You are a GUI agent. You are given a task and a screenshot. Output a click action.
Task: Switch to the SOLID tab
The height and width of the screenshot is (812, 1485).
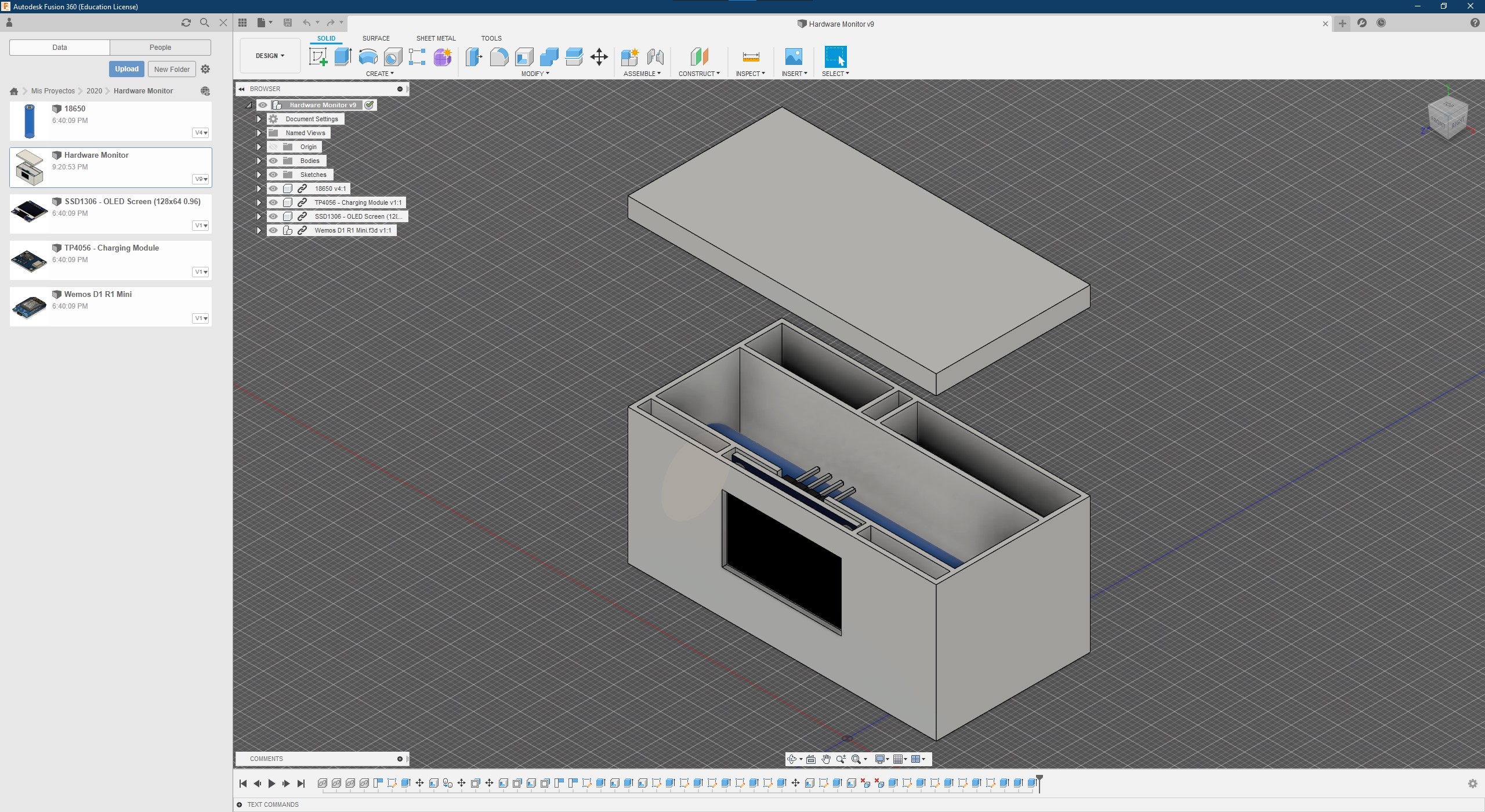326,38
